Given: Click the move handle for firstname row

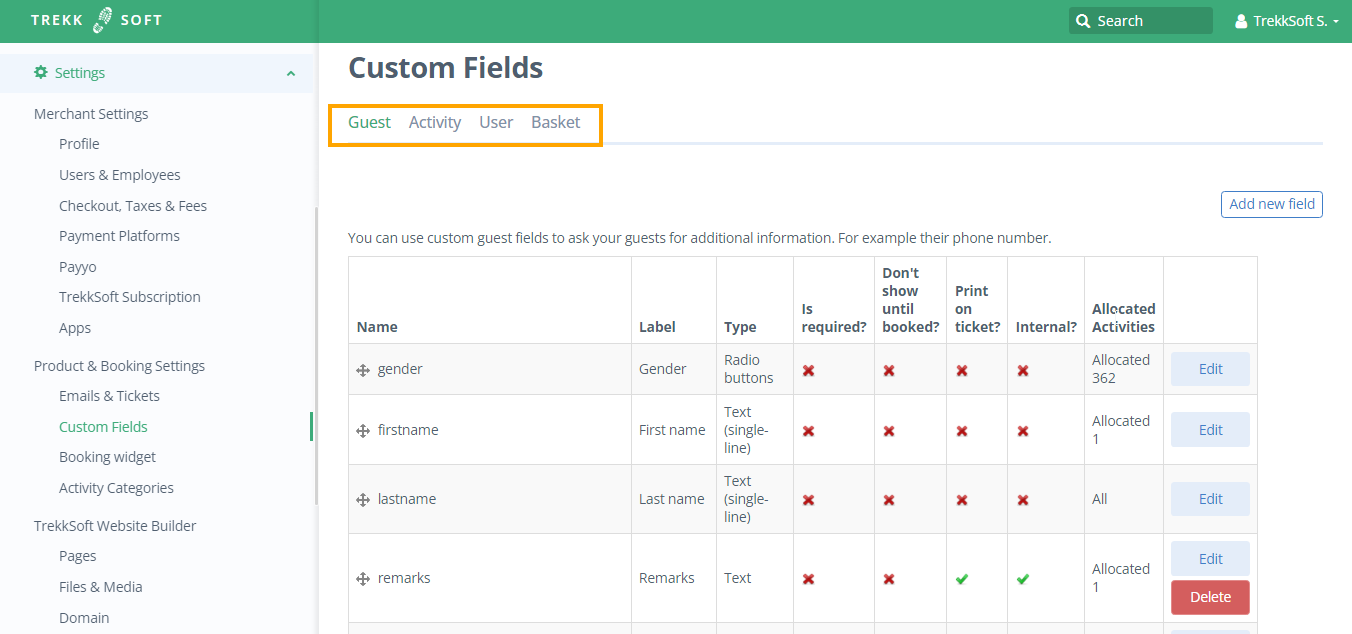Looking at the screenshot, I should coord(363,431).
